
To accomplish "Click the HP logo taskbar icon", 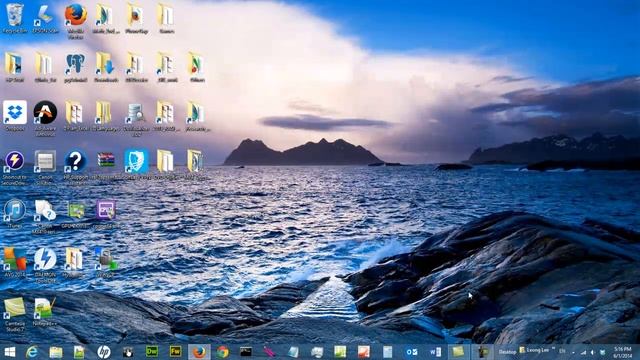I will 104,352.
